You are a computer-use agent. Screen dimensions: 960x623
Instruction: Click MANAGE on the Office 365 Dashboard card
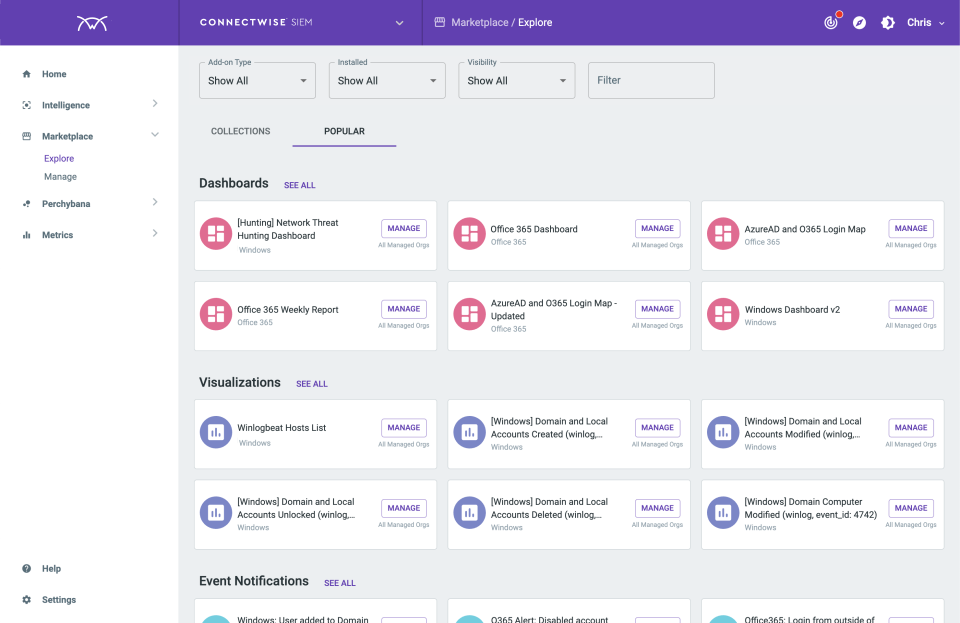pos(657,228)
